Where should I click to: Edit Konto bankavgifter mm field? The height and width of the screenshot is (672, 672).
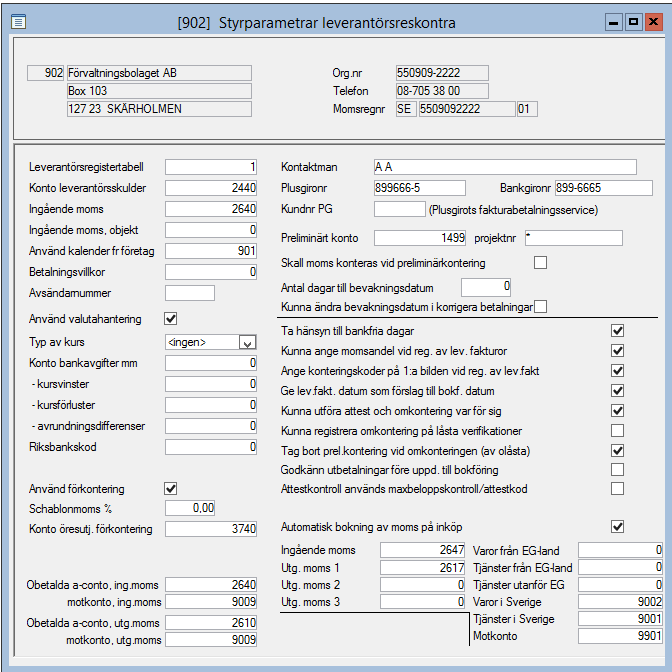tap(211, 363)
